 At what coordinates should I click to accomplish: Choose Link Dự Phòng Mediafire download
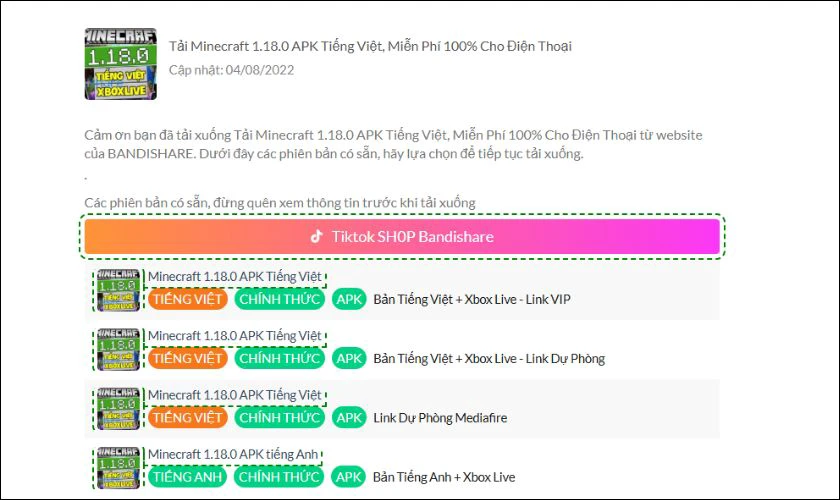(x=440, y=417)
